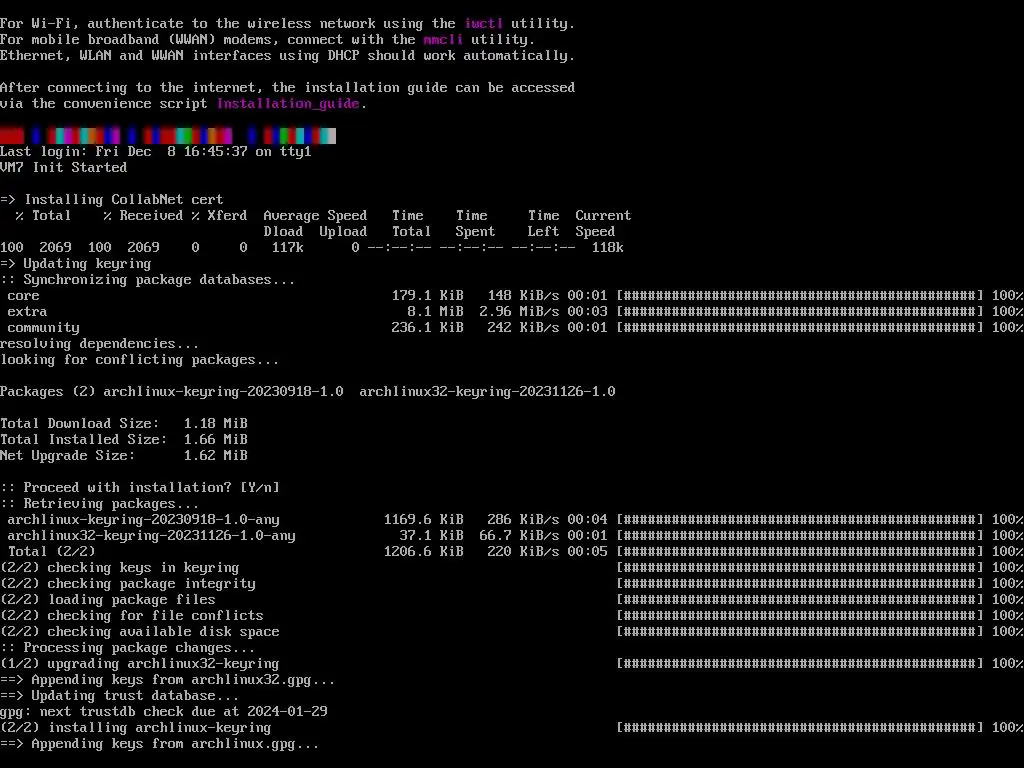This screenshot has height=768, width=1024.
Task: Click '(2/2) checking available disk space' line
Action: tap(140, 632)
